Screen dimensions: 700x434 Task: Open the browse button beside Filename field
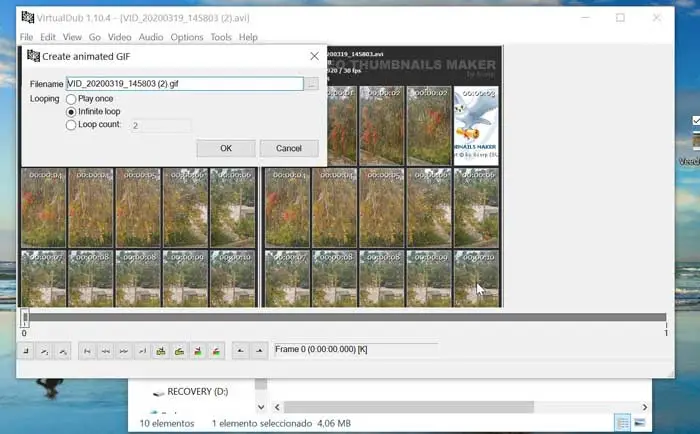point(312,85)
